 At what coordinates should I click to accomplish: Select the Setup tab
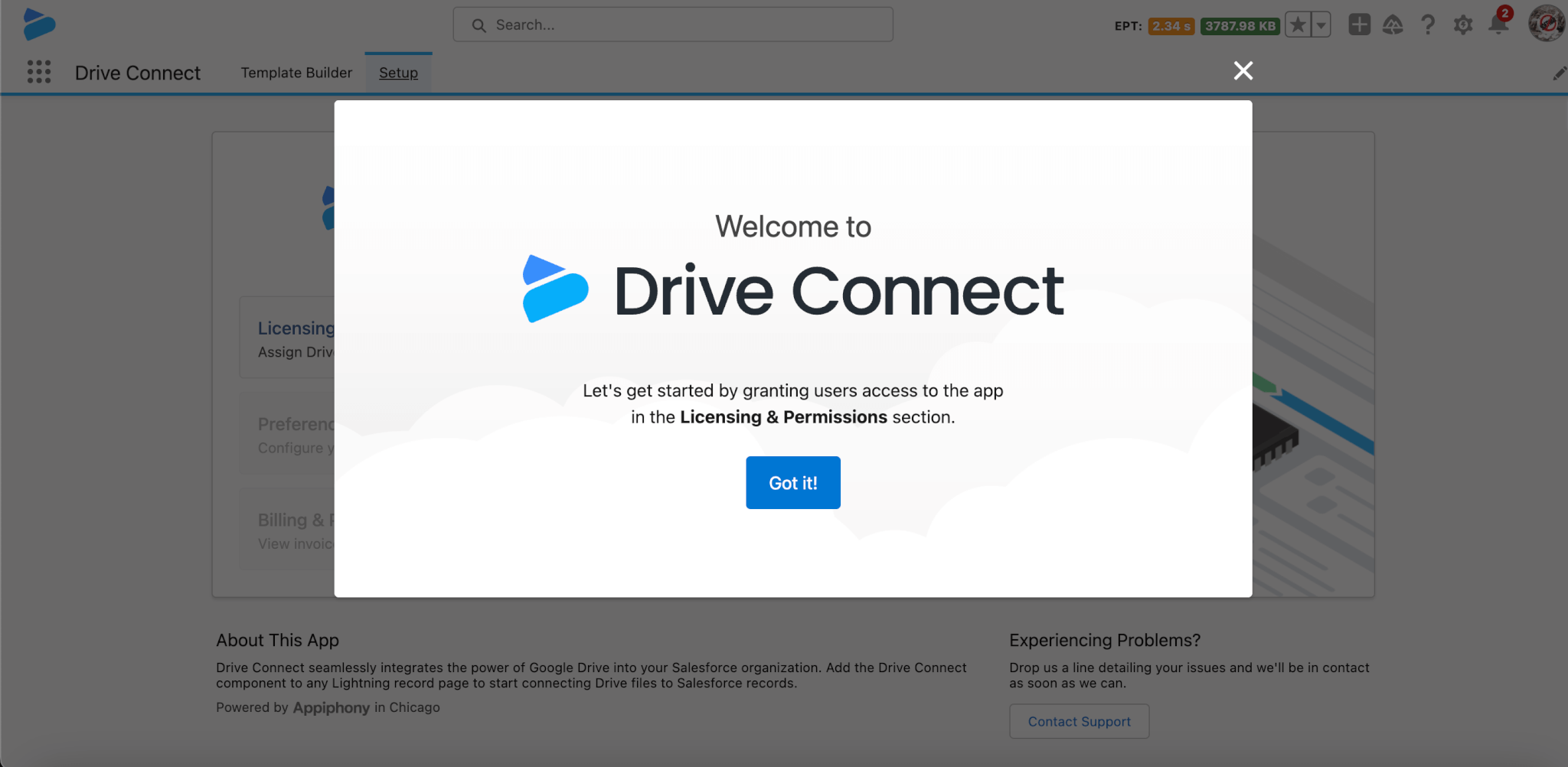398,73
